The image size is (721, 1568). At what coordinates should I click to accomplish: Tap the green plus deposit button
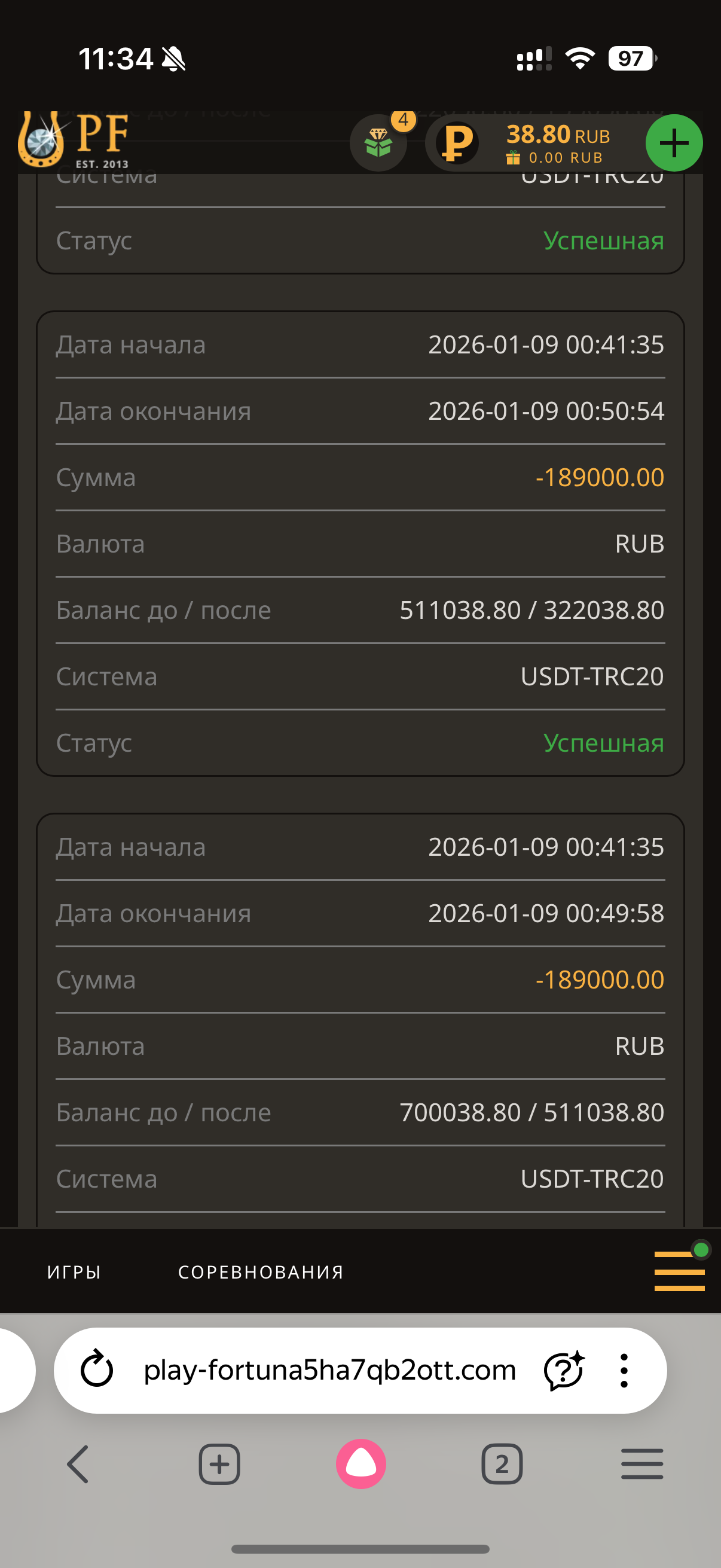pyautogui.click(x=674, y=144)
